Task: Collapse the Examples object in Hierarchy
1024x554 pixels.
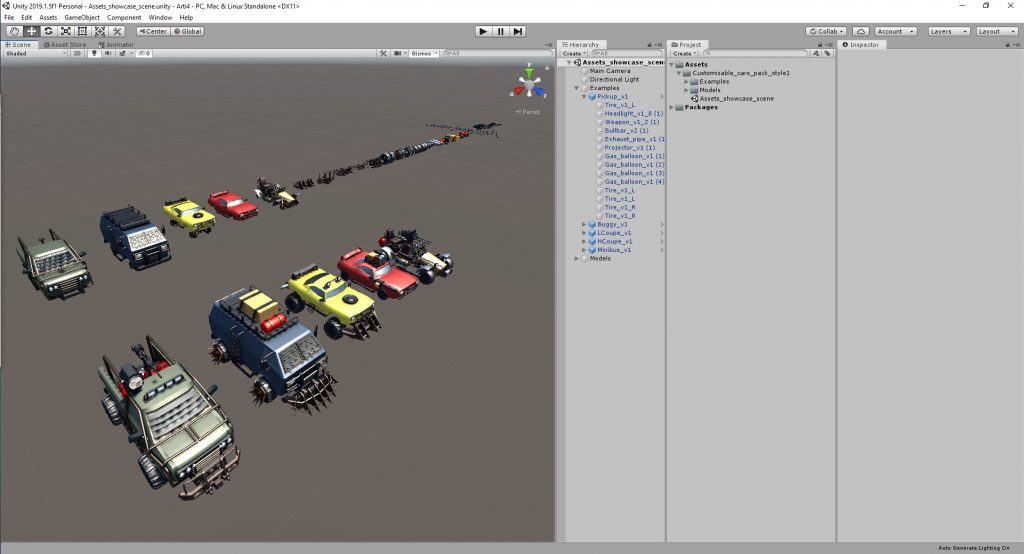Action: [577, 88]
